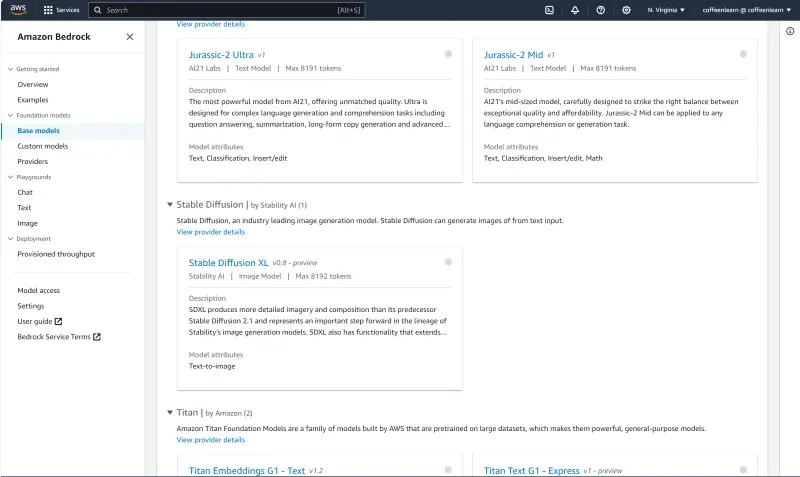Collapse the Deployment section
Viewport: 800px width, 477px height.
(x=10, y=238)
